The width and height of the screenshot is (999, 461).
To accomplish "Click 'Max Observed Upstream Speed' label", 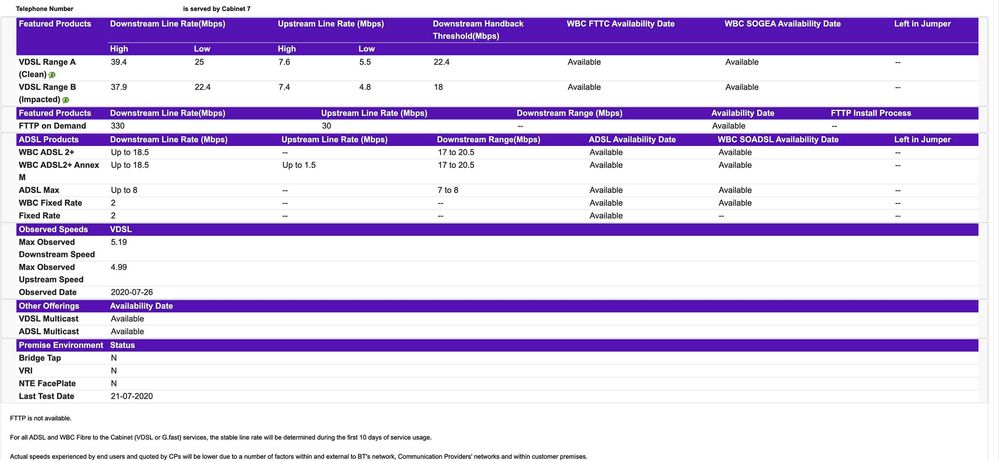I will 50,273.
